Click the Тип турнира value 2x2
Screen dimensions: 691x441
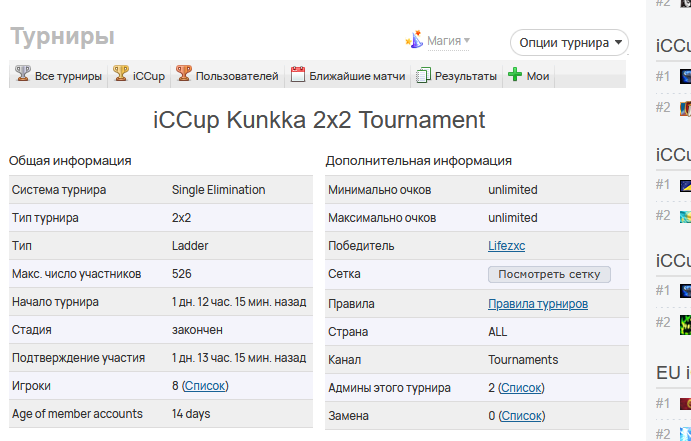(182, 218)
